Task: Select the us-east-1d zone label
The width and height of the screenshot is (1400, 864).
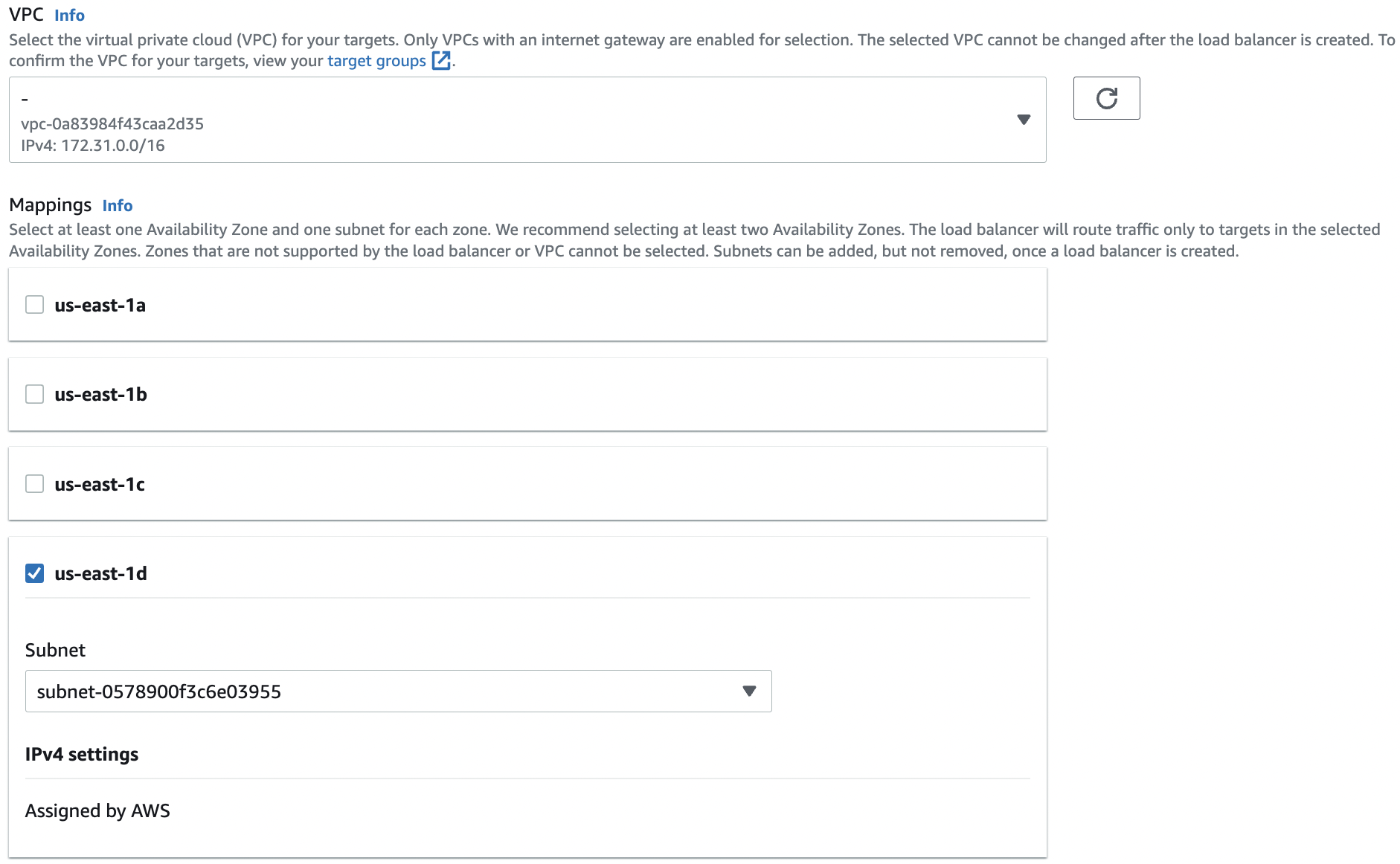Action: [x=100, y=573]
